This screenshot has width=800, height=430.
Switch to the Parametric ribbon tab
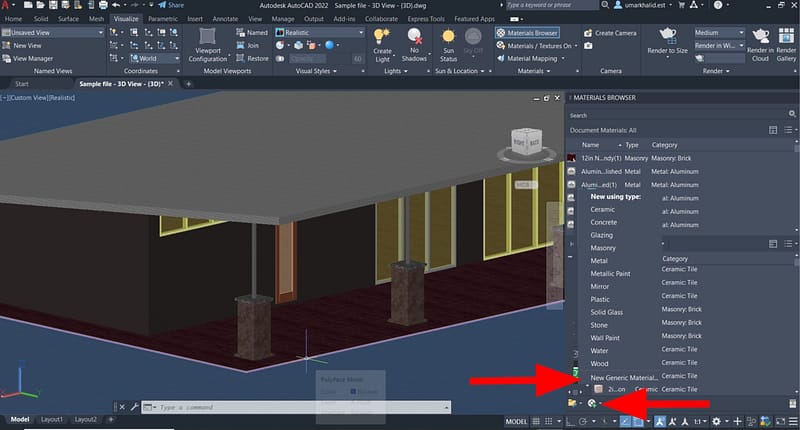tap(162, 18)
